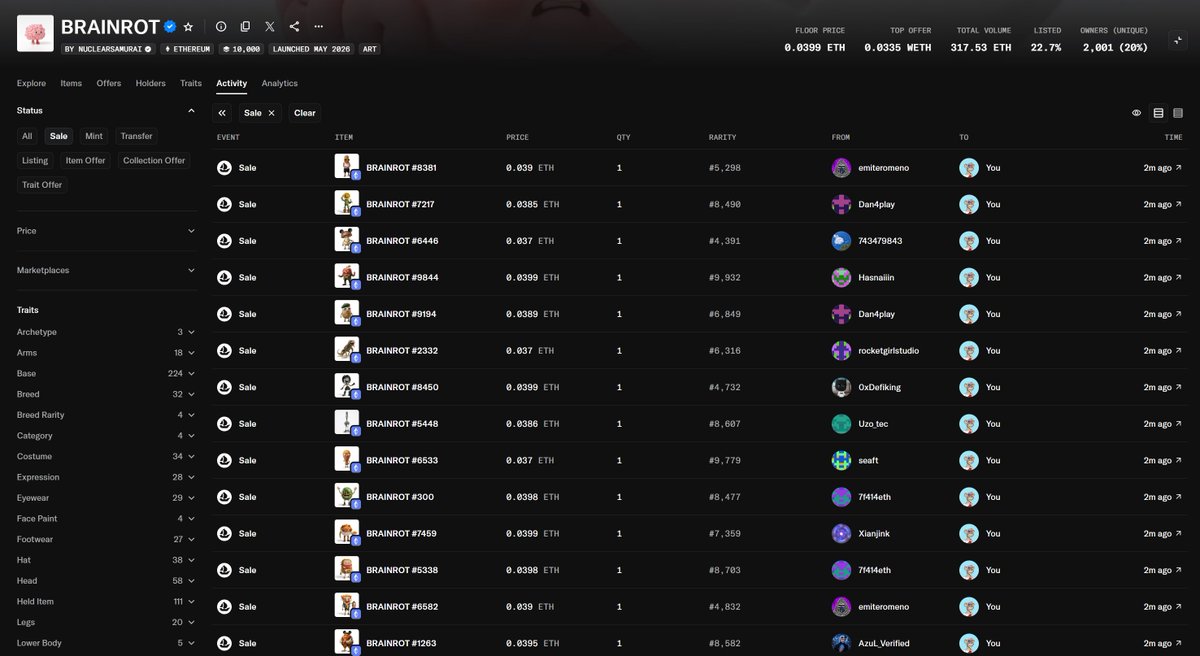Screen dimensions: 1200x656
Task: Click the share collection icon
Action: coord(294,27)
